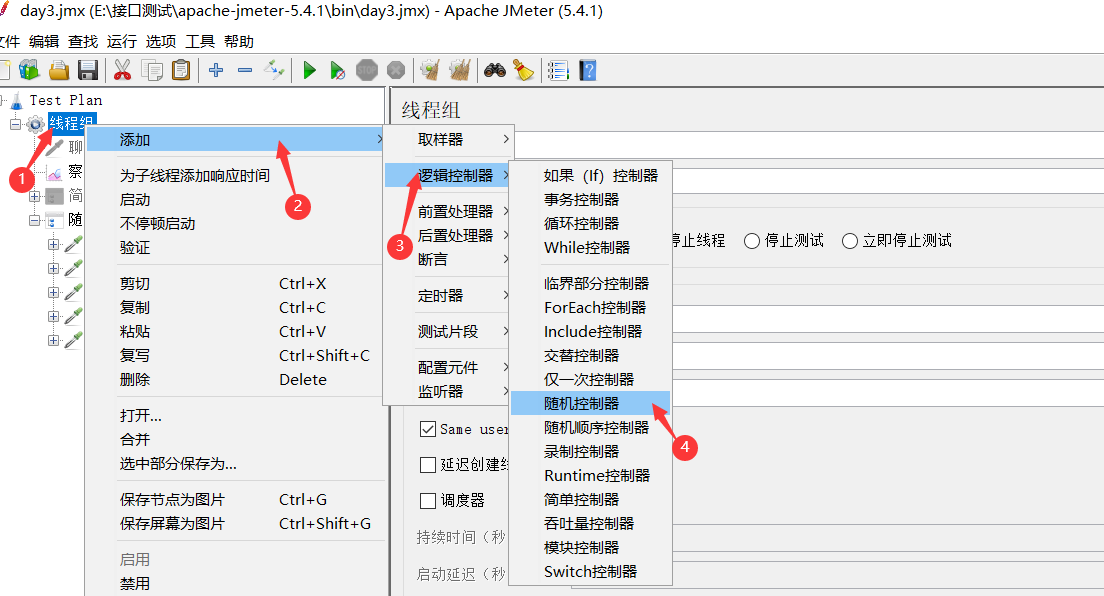1104x596 pixels.
Task: Open the 定时器 submenu
Action: (448, 295)
